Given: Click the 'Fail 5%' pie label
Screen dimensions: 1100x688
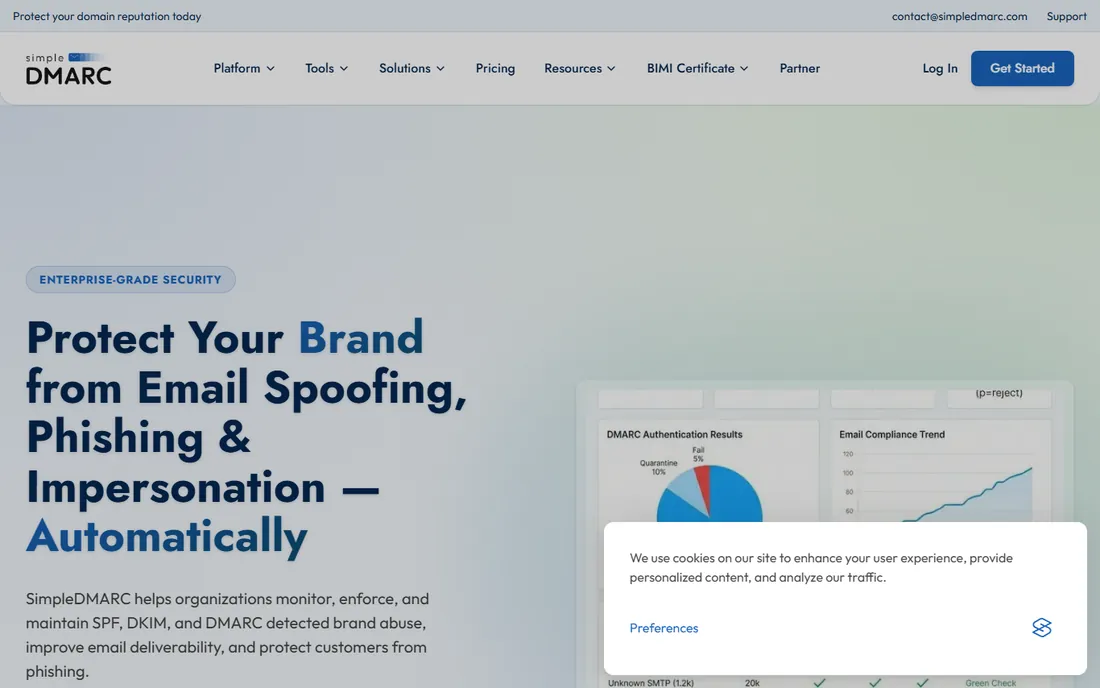Looking at the screenshot, I should [x=698, y=454].
